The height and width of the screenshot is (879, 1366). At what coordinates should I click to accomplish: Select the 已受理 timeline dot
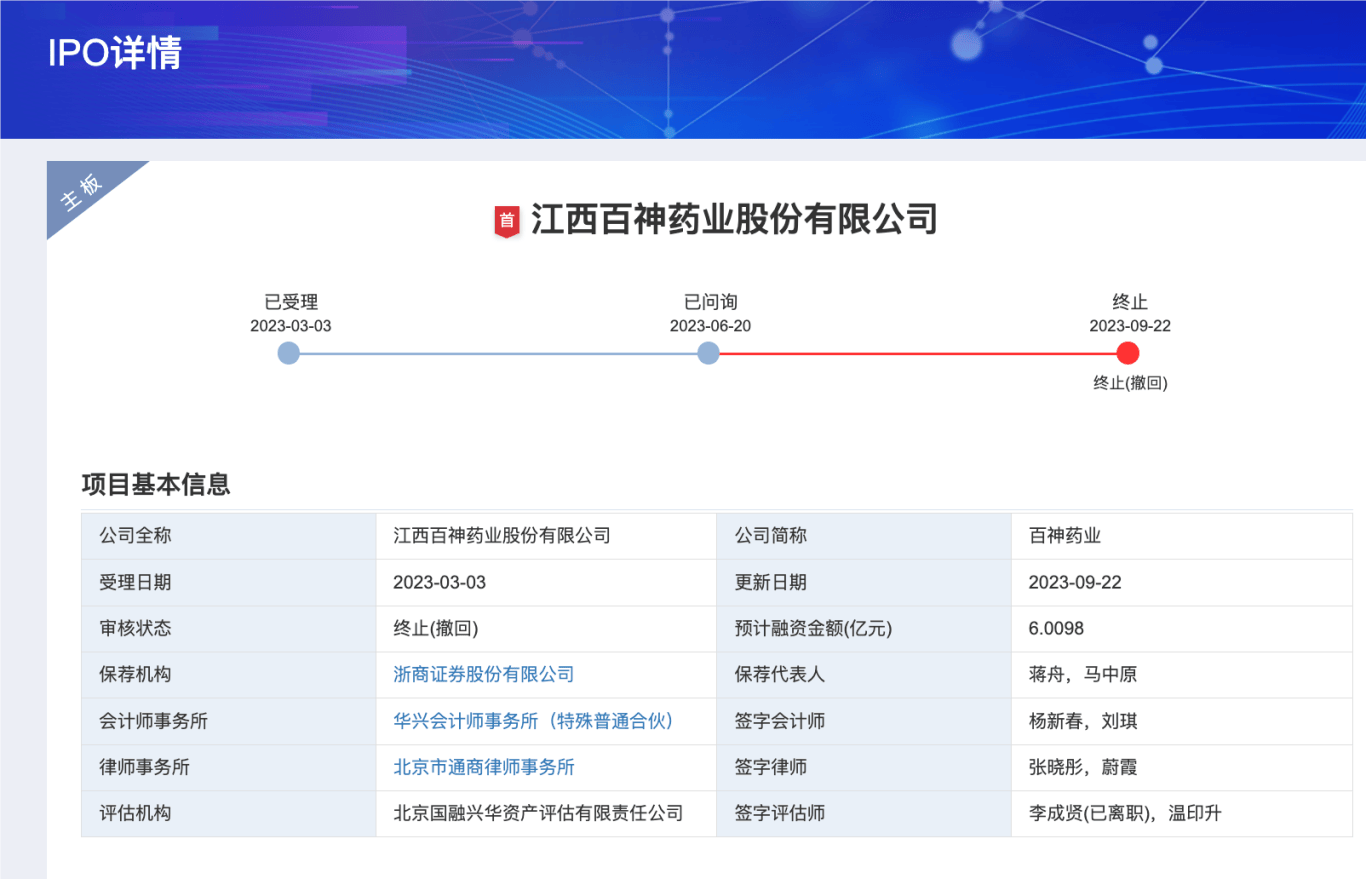[289, 353]
